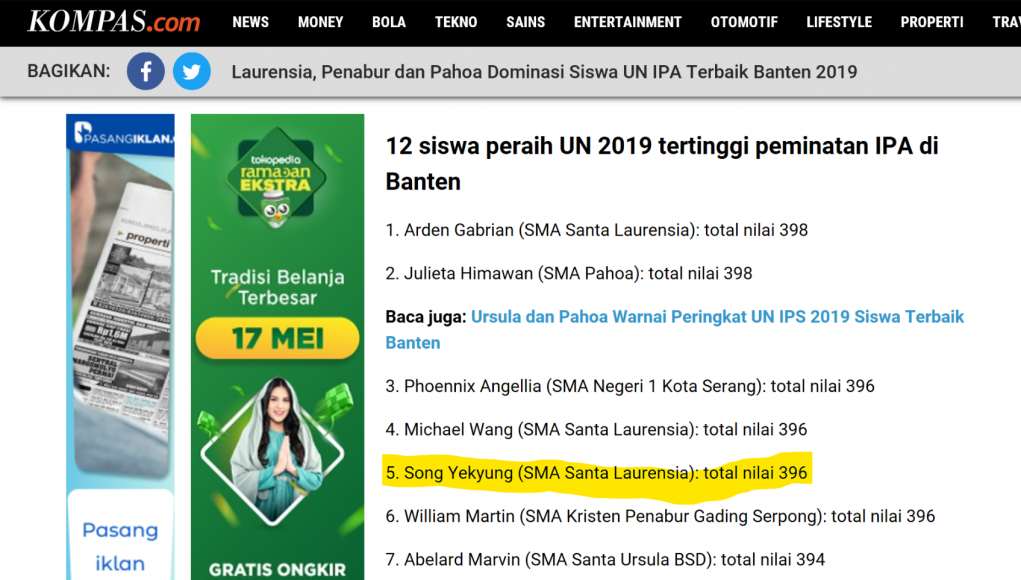The image size is (1021, 580).
Task: Open the PROPERTI section
Action: click(x=931, y=22)
